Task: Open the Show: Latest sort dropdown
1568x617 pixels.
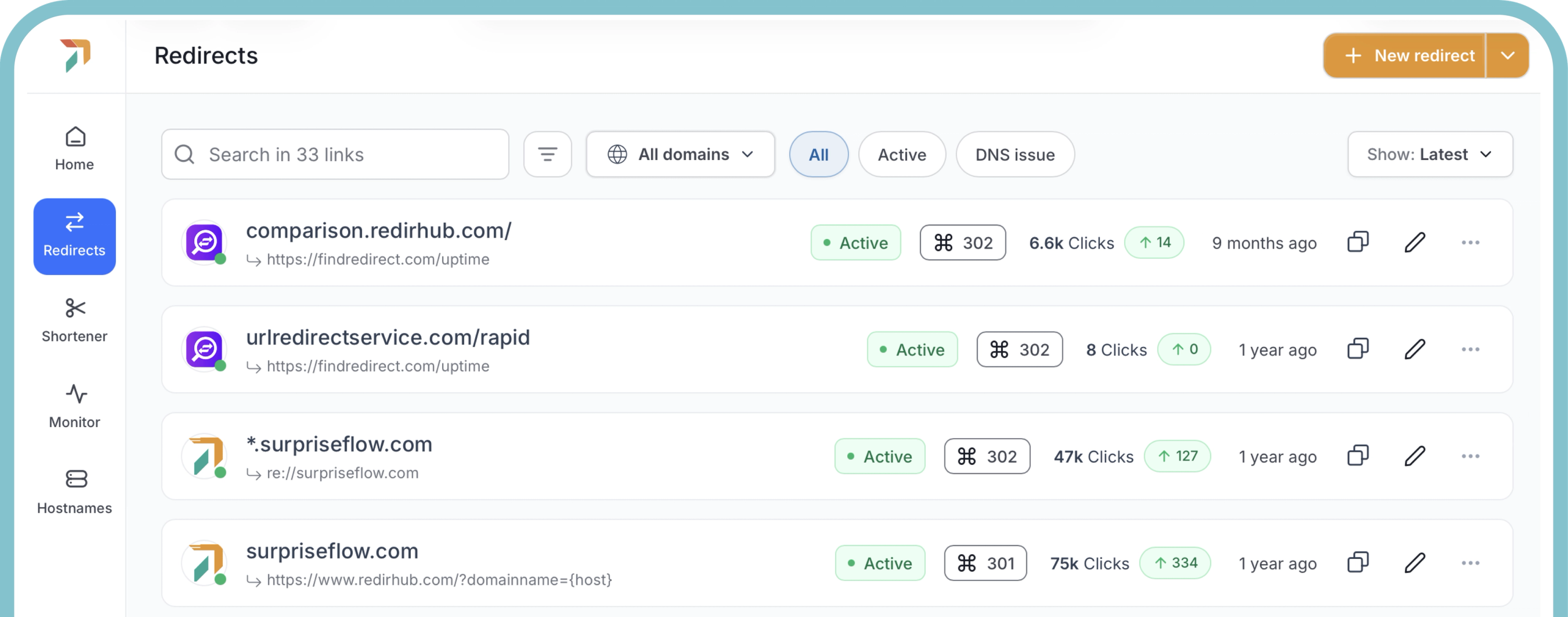Action: (x=1429, y=155)
